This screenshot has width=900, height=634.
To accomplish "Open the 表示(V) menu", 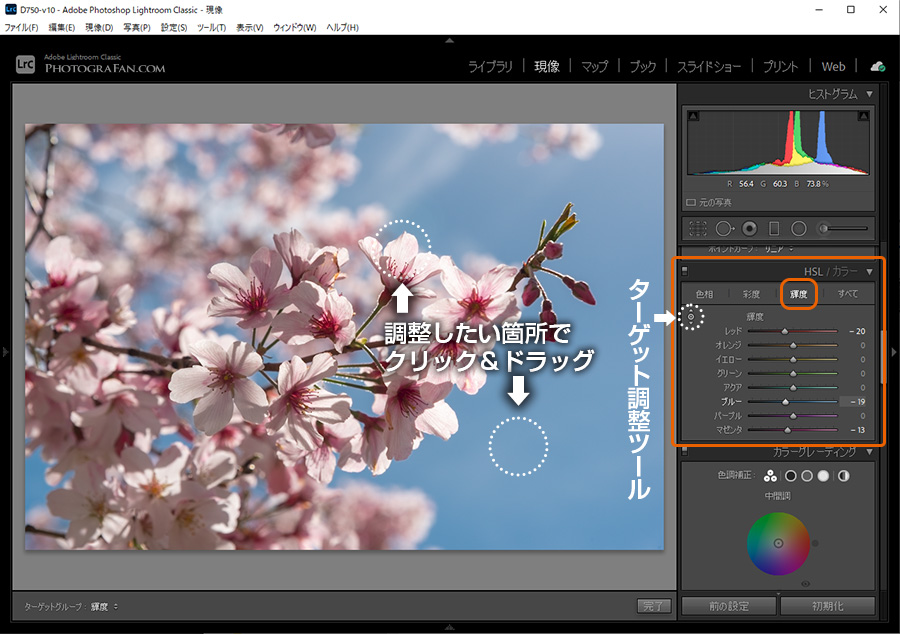I will point(250,28).
